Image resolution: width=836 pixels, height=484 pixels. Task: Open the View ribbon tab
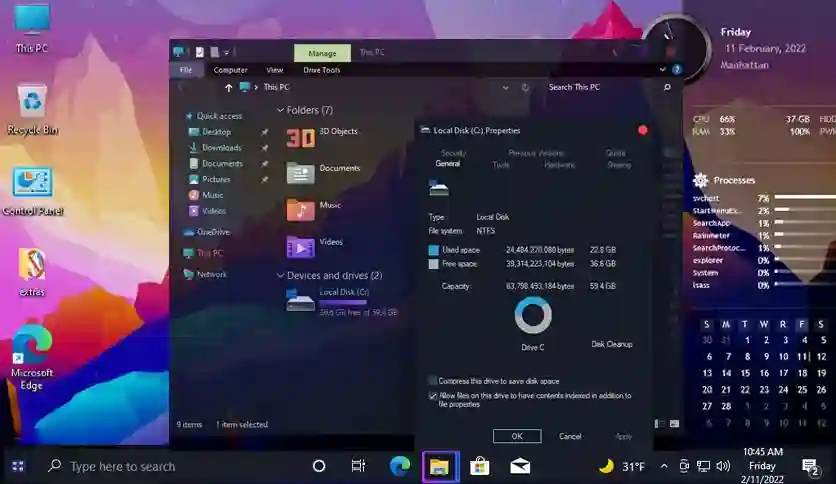coord(275,70)
